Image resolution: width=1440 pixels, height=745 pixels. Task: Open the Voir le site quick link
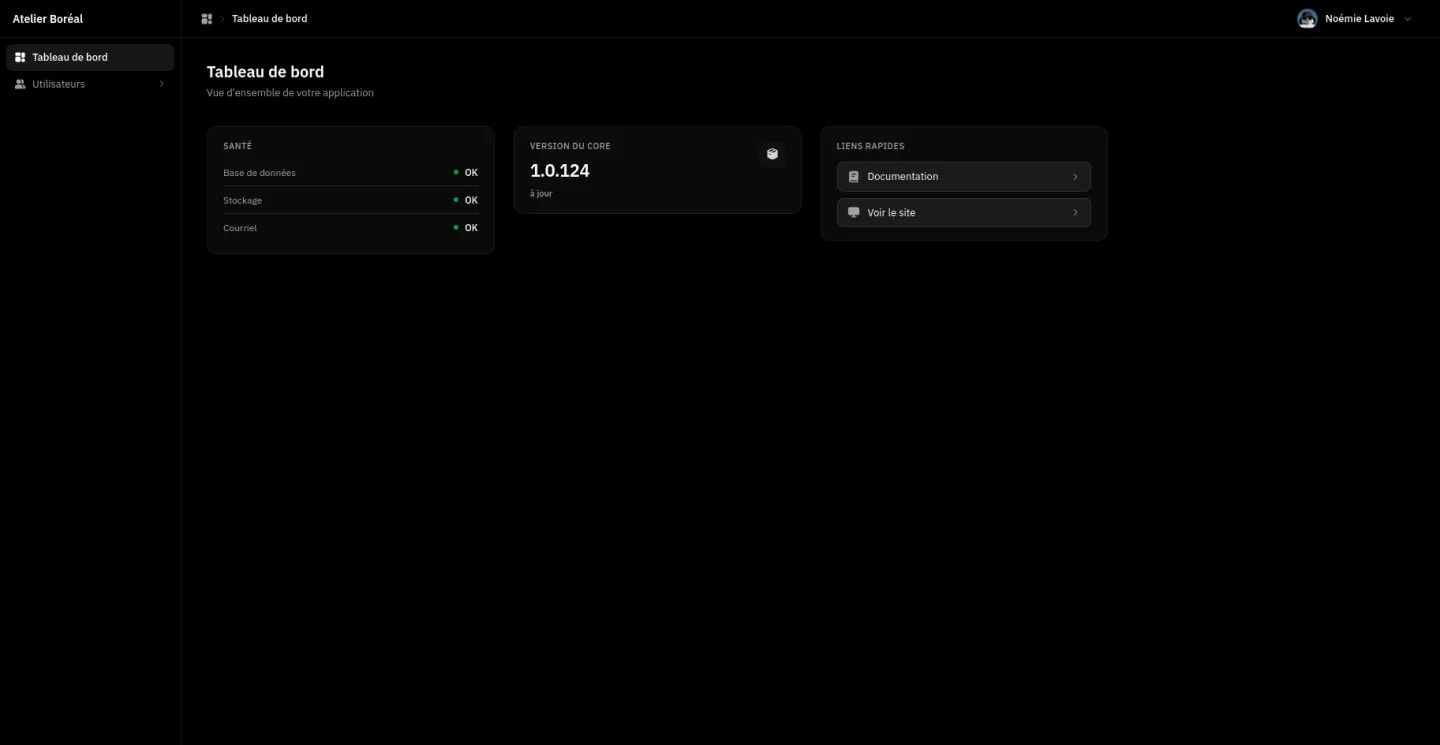(964, 212)
